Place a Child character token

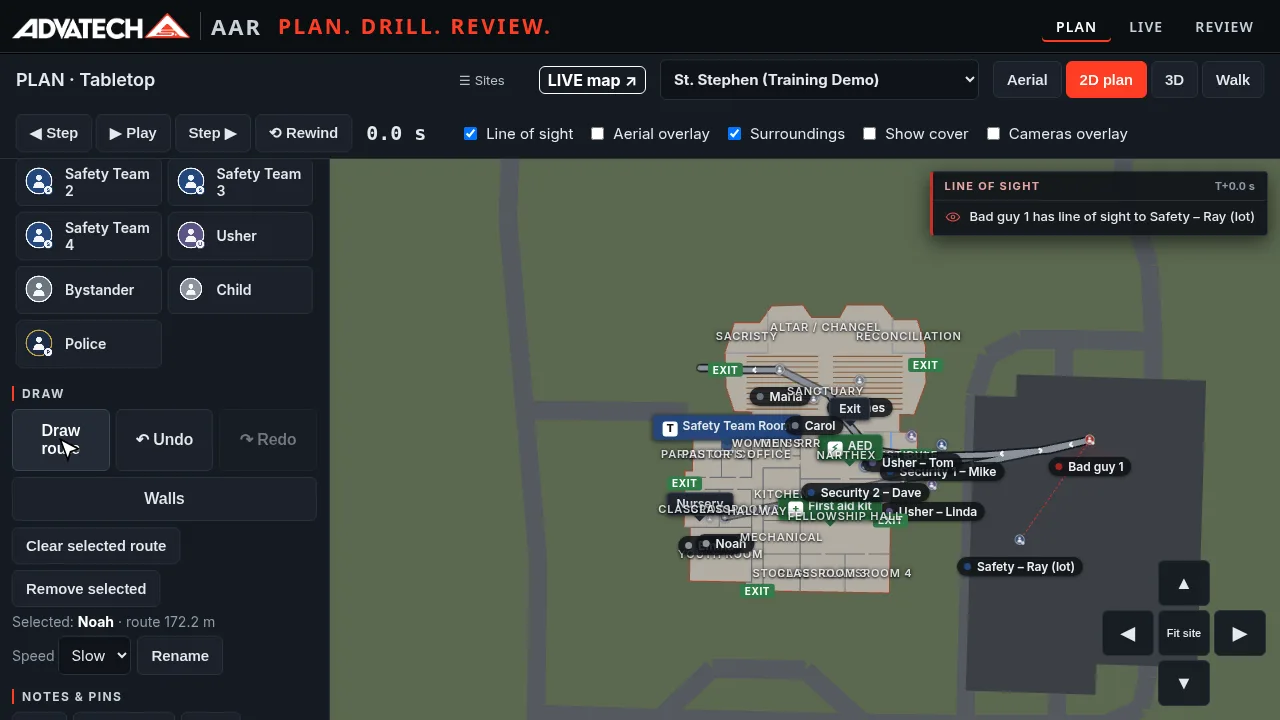240,290
